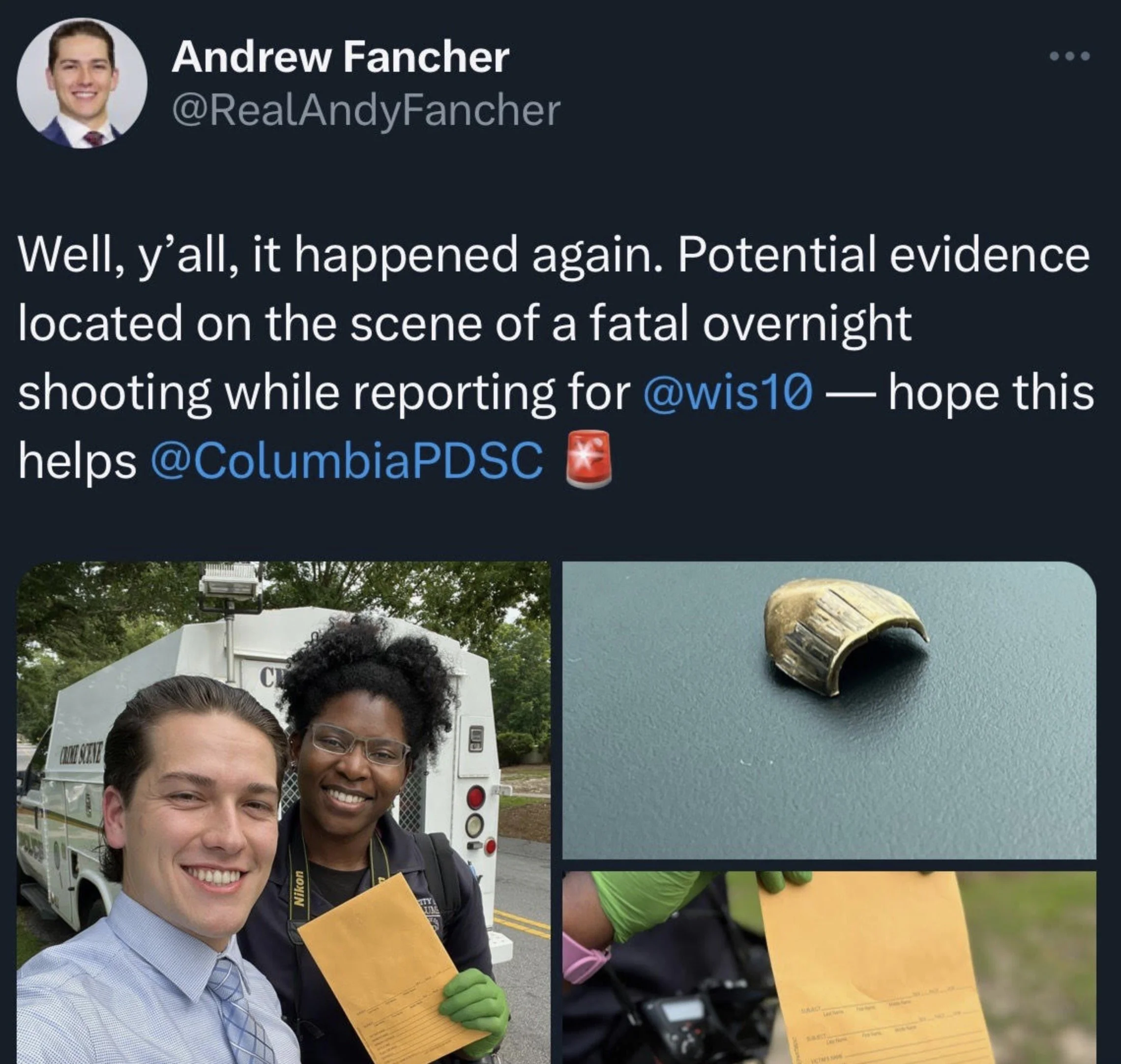The image size is (1121, 1064).
Task: Open Andrew Fancher's round profile avatar
Action: (82, 84)
